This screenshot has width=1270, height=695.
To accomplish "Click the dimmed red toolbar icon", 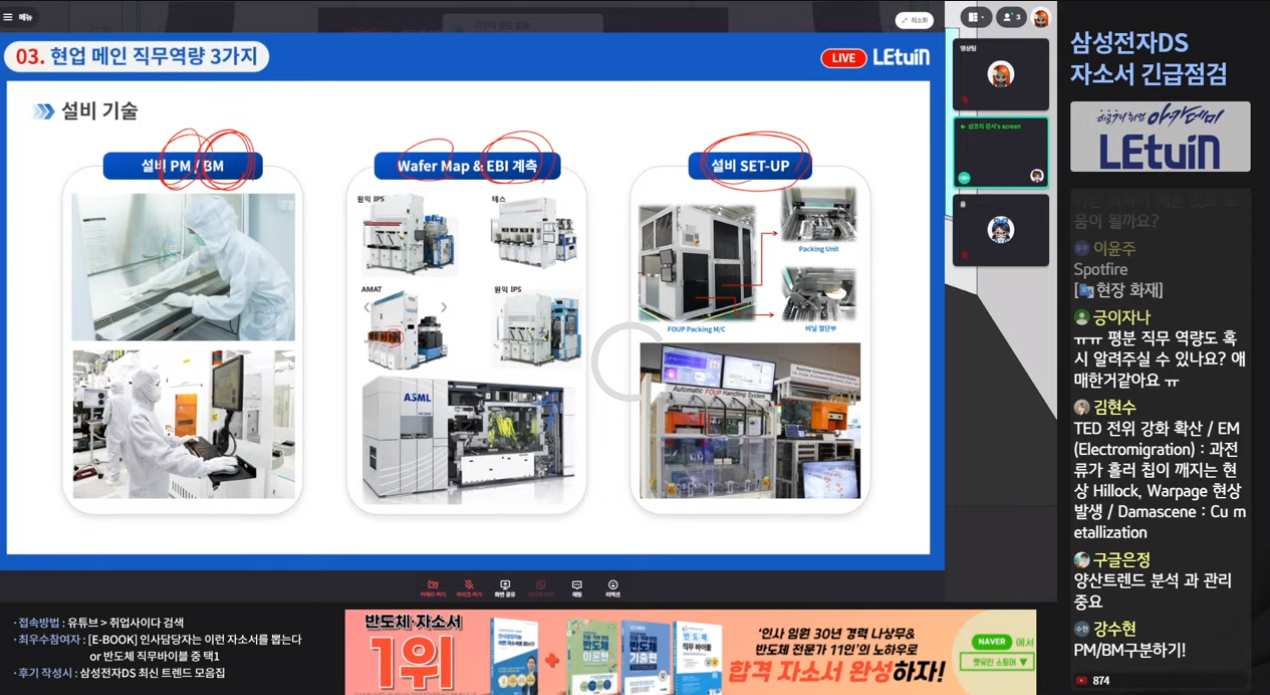I will click(x=540, y=587).
